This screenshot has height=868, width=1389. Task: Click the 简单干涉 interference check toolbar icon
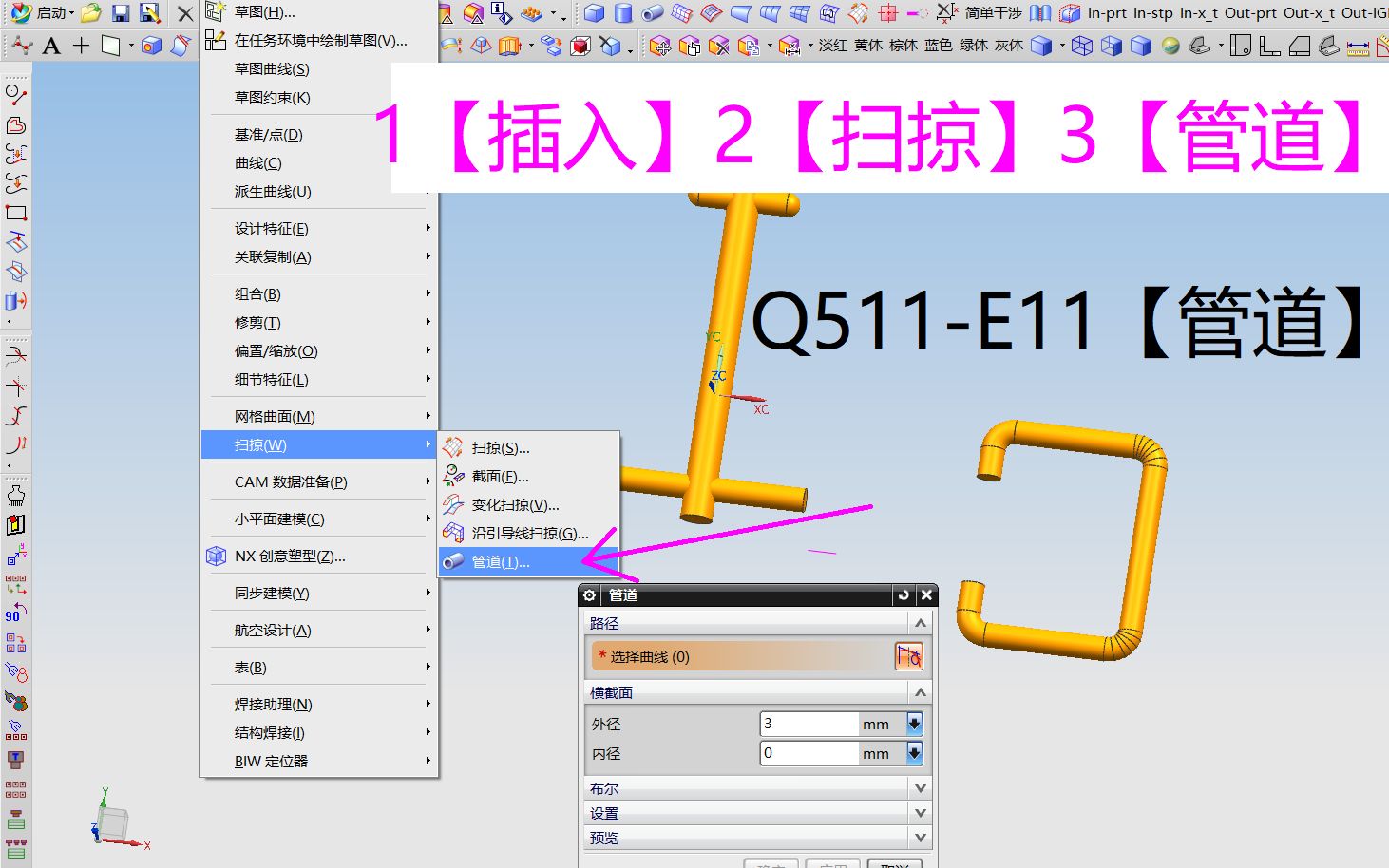(x=992, y=13)
